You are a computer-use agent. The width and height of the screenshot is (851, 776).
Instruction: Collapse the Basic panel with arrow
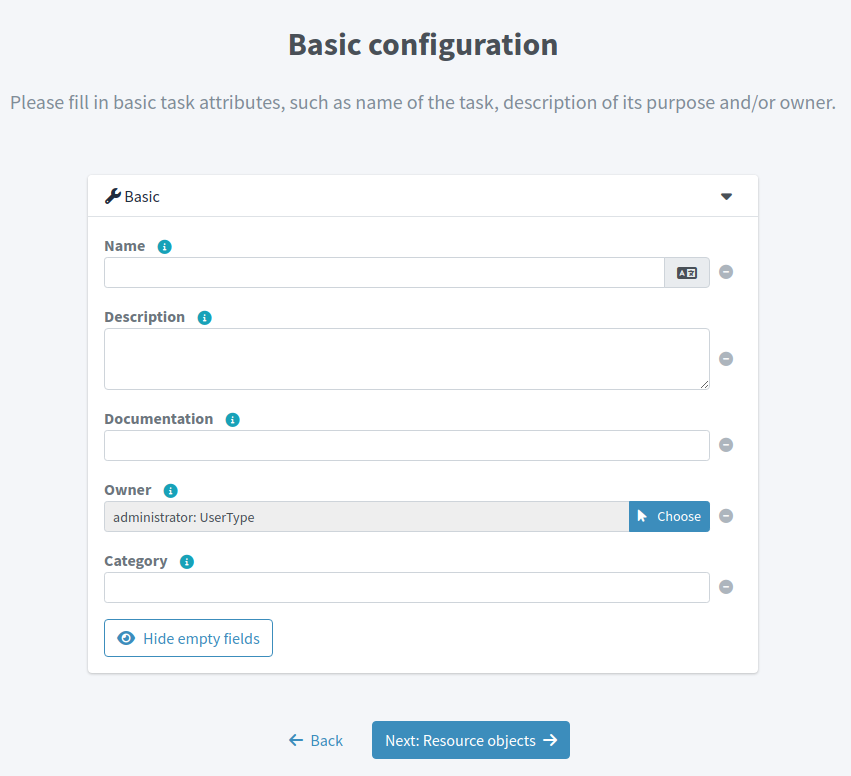(x=727, y=196)
